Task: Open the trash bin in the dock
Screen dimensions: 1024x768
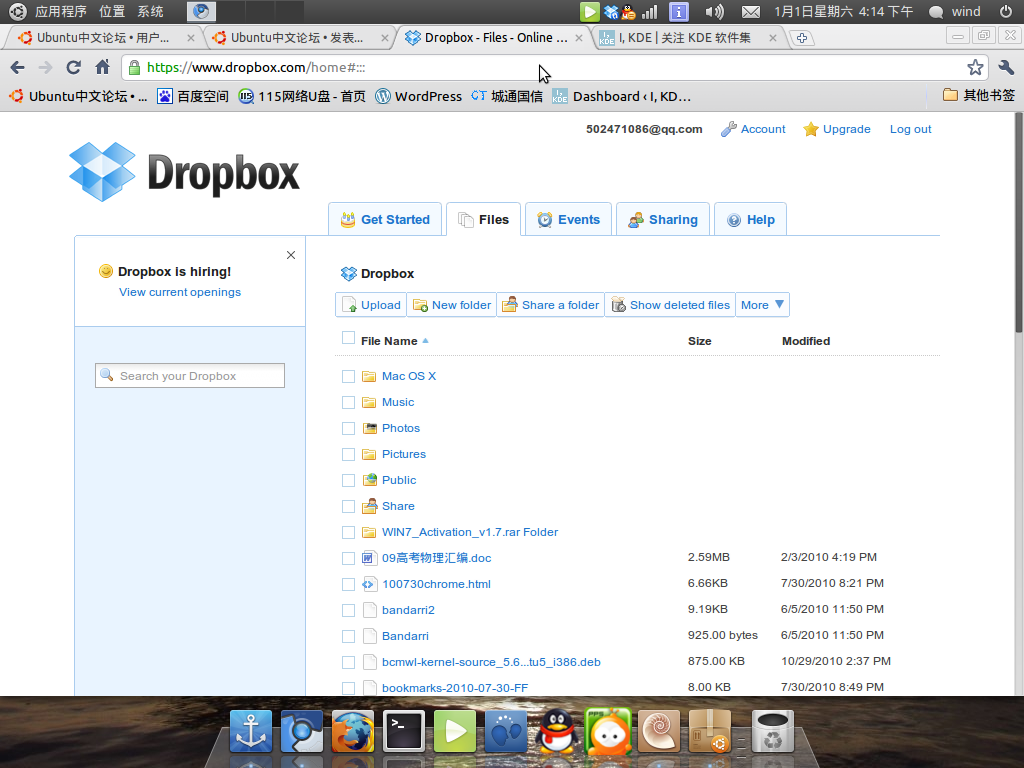Action: coord(773,731)
